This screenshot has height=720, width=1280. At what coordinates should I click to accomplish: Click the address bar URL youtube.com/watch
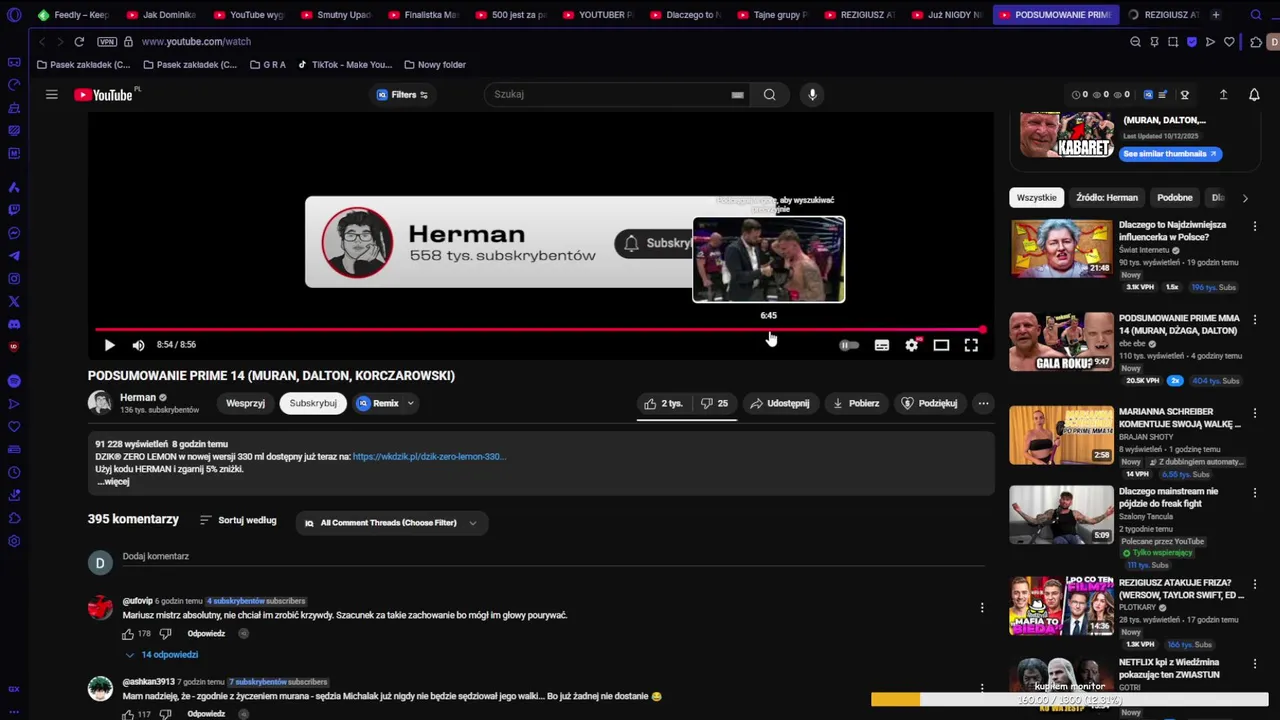[x=196, y=42]
